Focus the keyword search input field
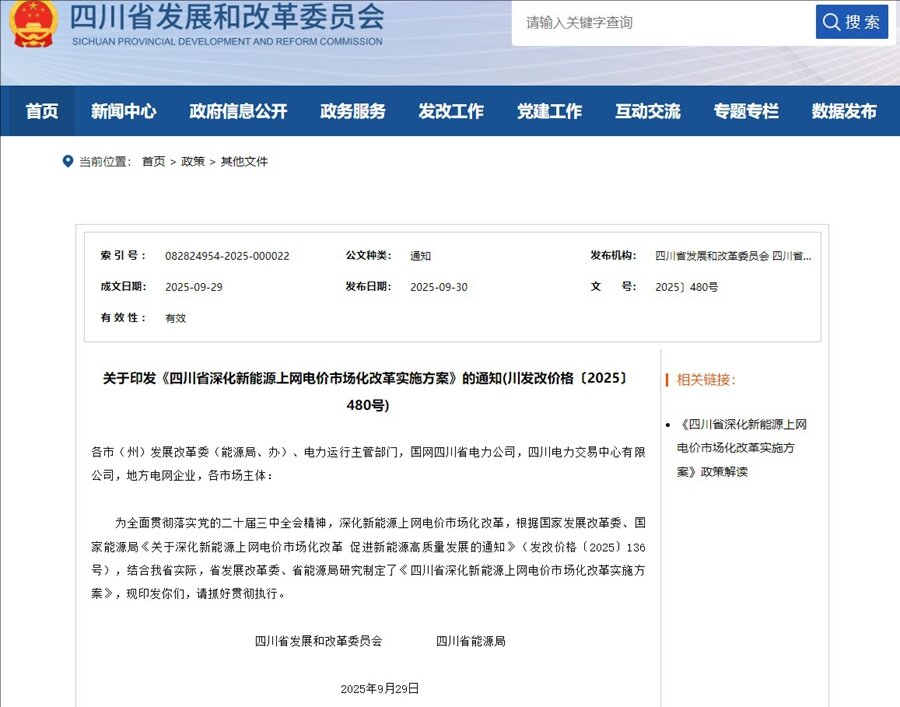The image size is (900, 707). coord(660,22)
